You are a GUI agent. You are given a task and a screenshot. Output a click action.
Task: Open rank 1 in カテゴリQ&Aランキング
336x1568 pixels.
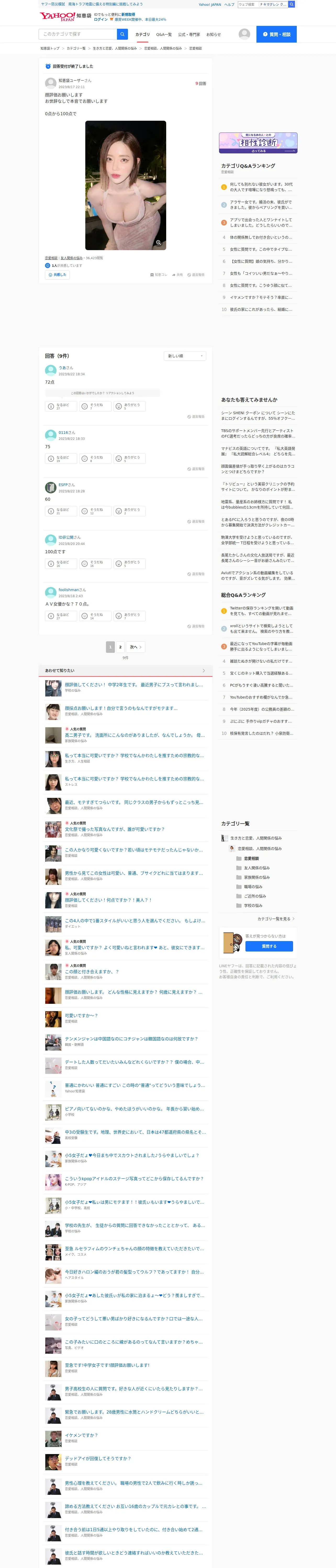point(258,187)
